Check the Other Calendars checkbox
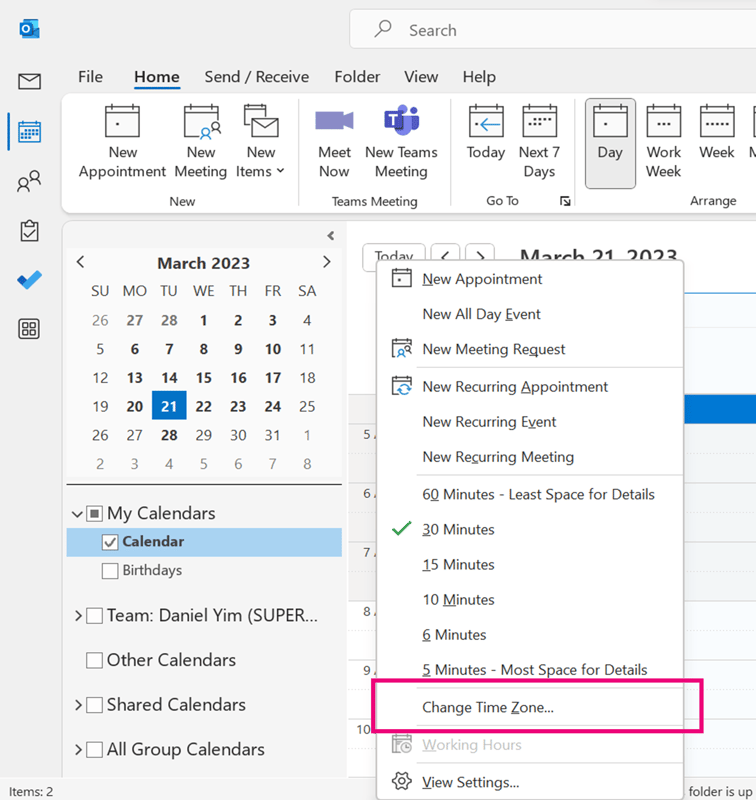The width and height of the screenshot is (756, 800). [95, 660]
